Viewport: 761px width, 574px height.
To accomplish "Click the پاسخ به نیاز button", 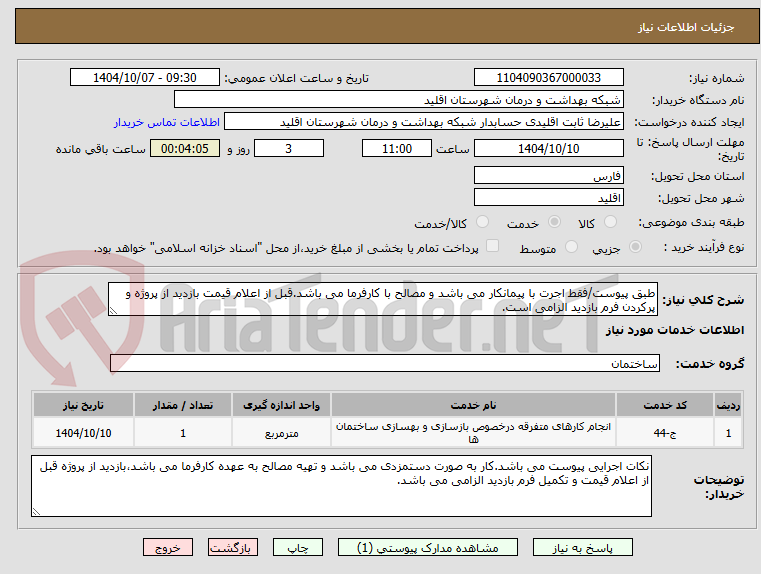I will [582, 547].
